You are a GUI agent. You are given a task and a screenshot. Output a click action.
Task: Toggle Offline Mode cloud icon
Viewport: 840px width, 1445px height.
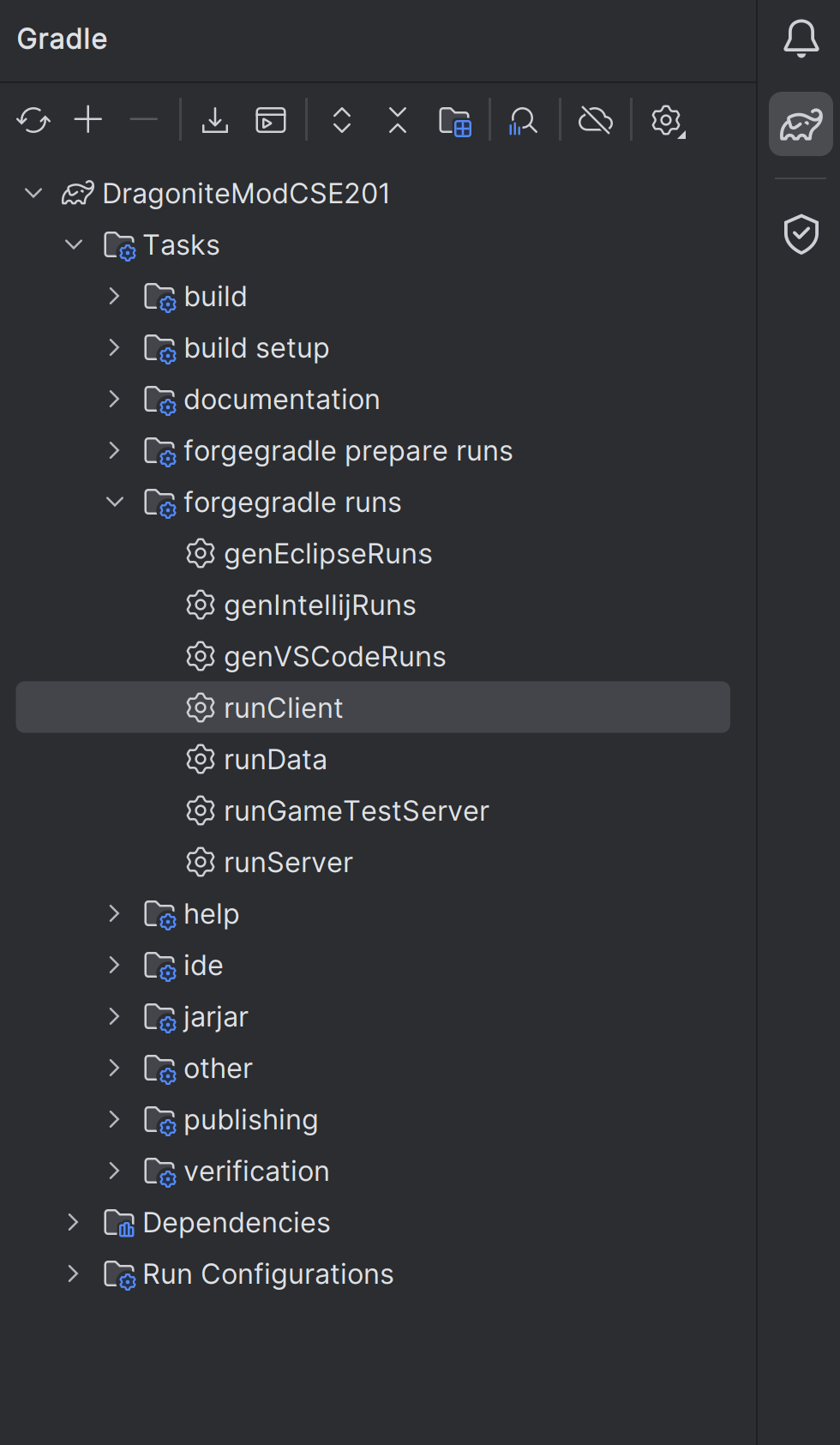tap(596, 121)
